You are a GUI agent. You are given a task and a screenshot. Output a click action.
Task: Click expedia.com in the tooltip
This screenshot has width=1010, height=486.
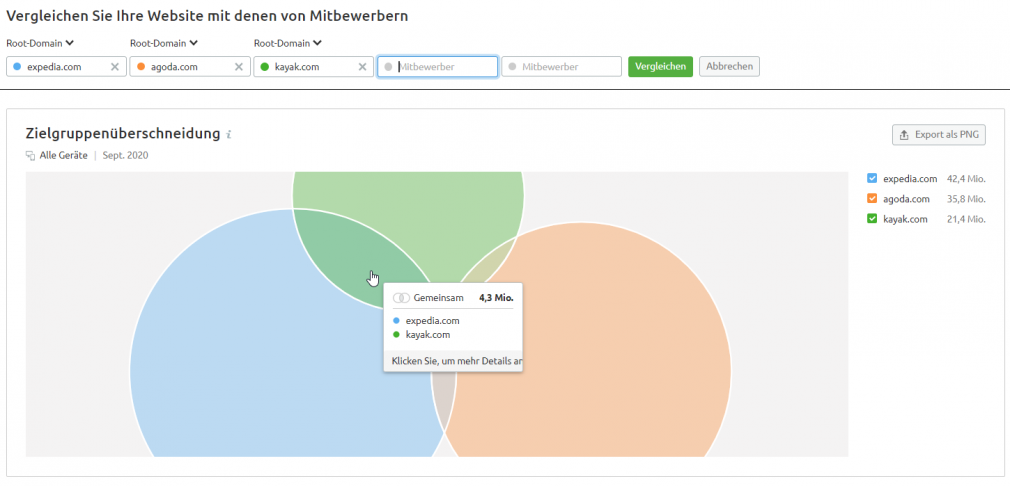pyautogui.click(x=432, y=321)
